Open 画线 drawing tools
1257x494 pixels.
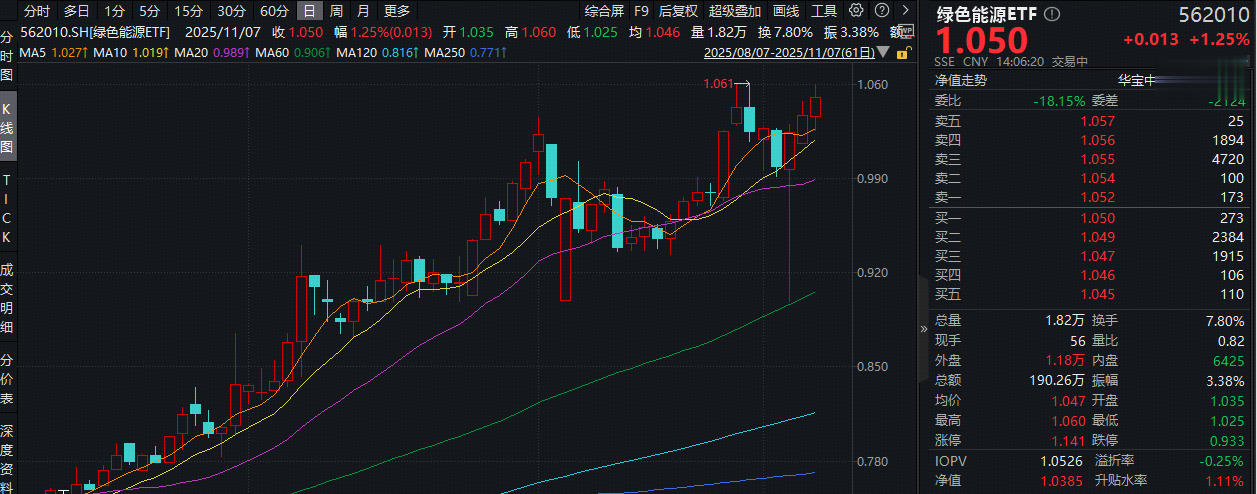click(x=786, y=11)
